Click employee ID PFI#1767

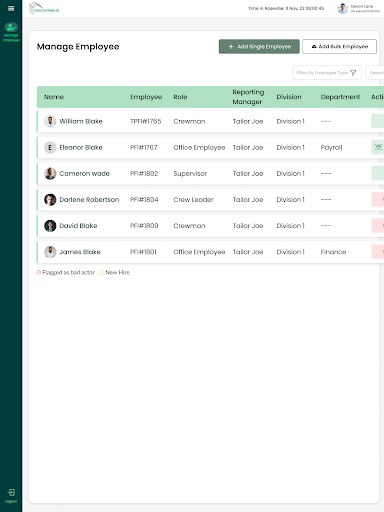144,147
